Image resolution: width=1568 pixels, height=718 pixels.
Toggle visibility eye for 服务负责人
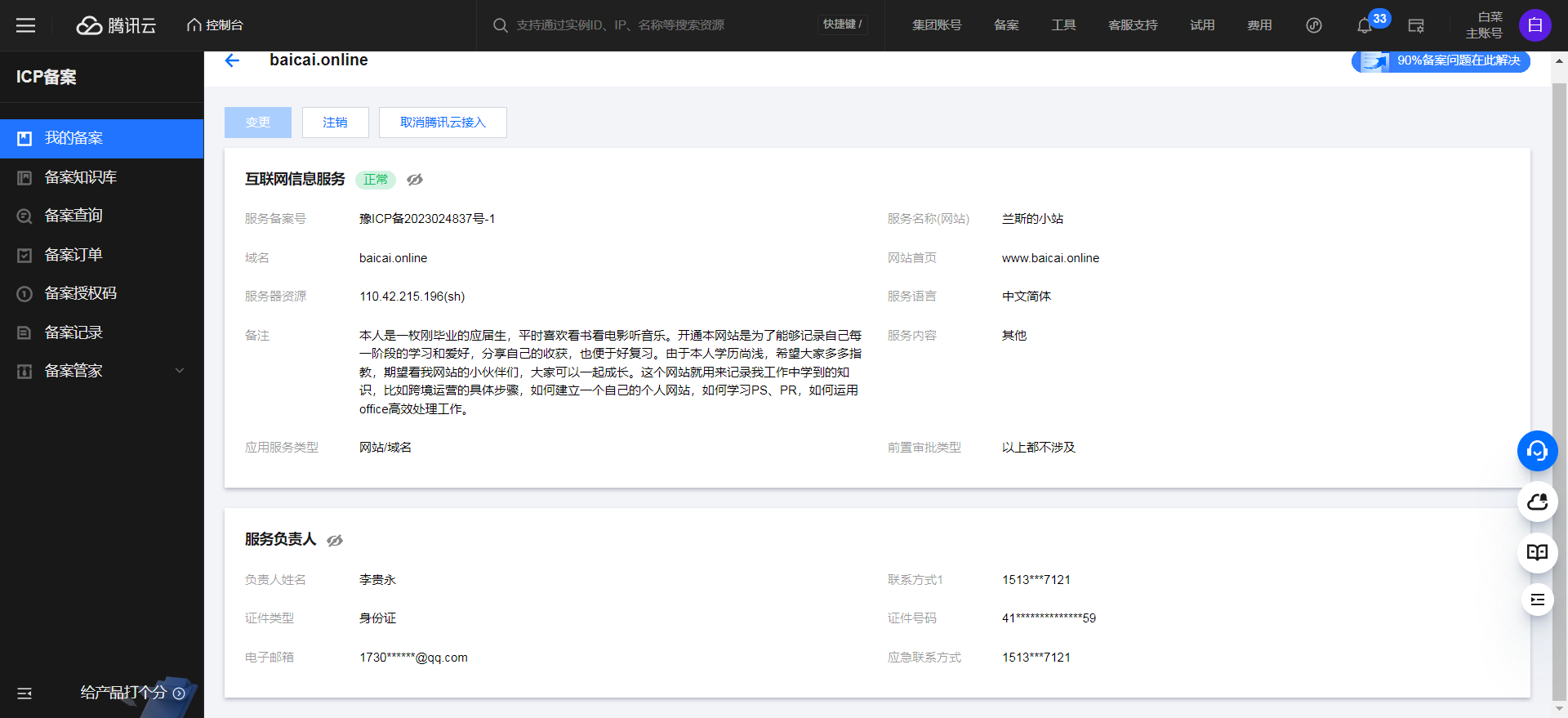[x=335, y=540]
